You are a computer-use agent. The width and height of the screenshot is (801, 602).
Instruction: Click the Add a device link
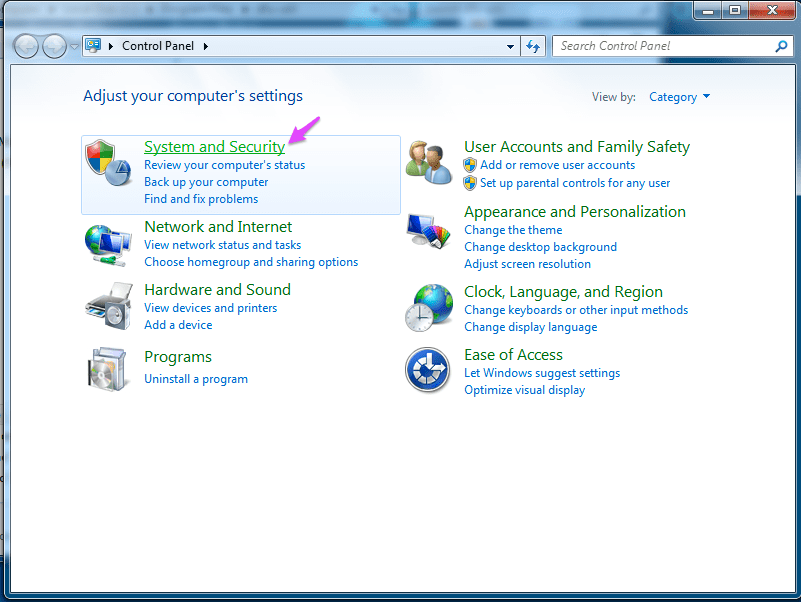[178, 325]
